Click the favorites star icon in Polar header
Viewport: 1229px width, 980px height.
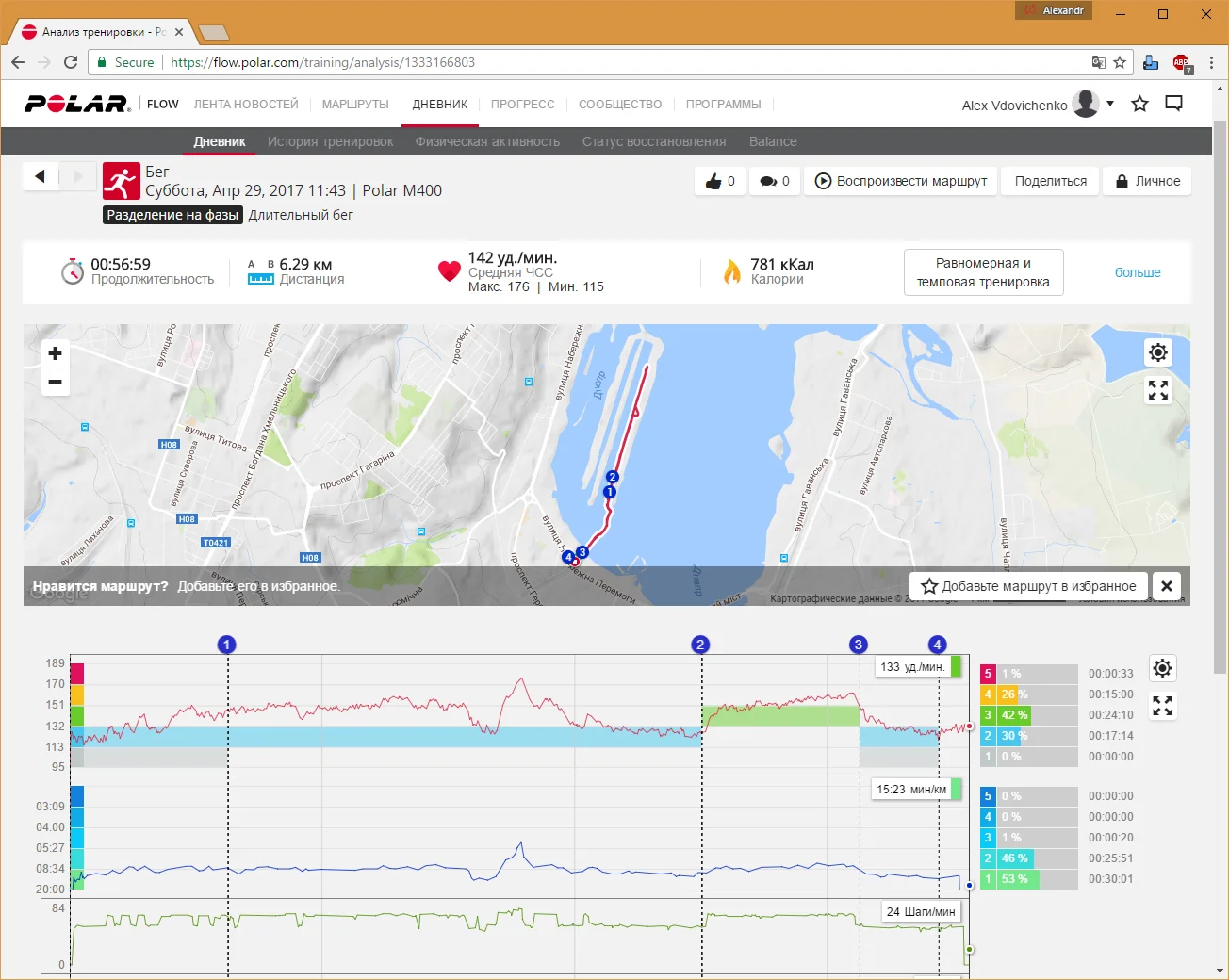pos(1139,104)
